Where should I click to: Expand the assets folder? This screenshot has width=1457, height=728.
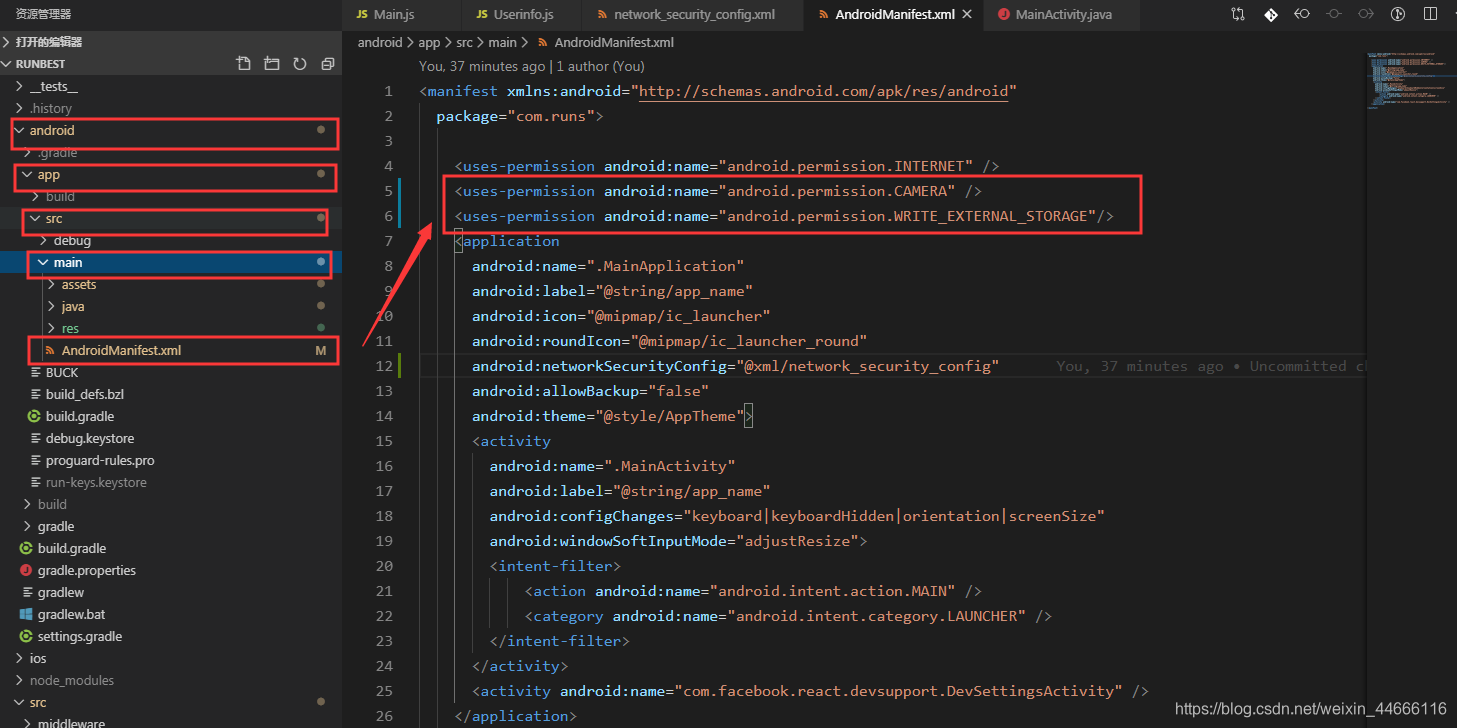tap(51, 284)
